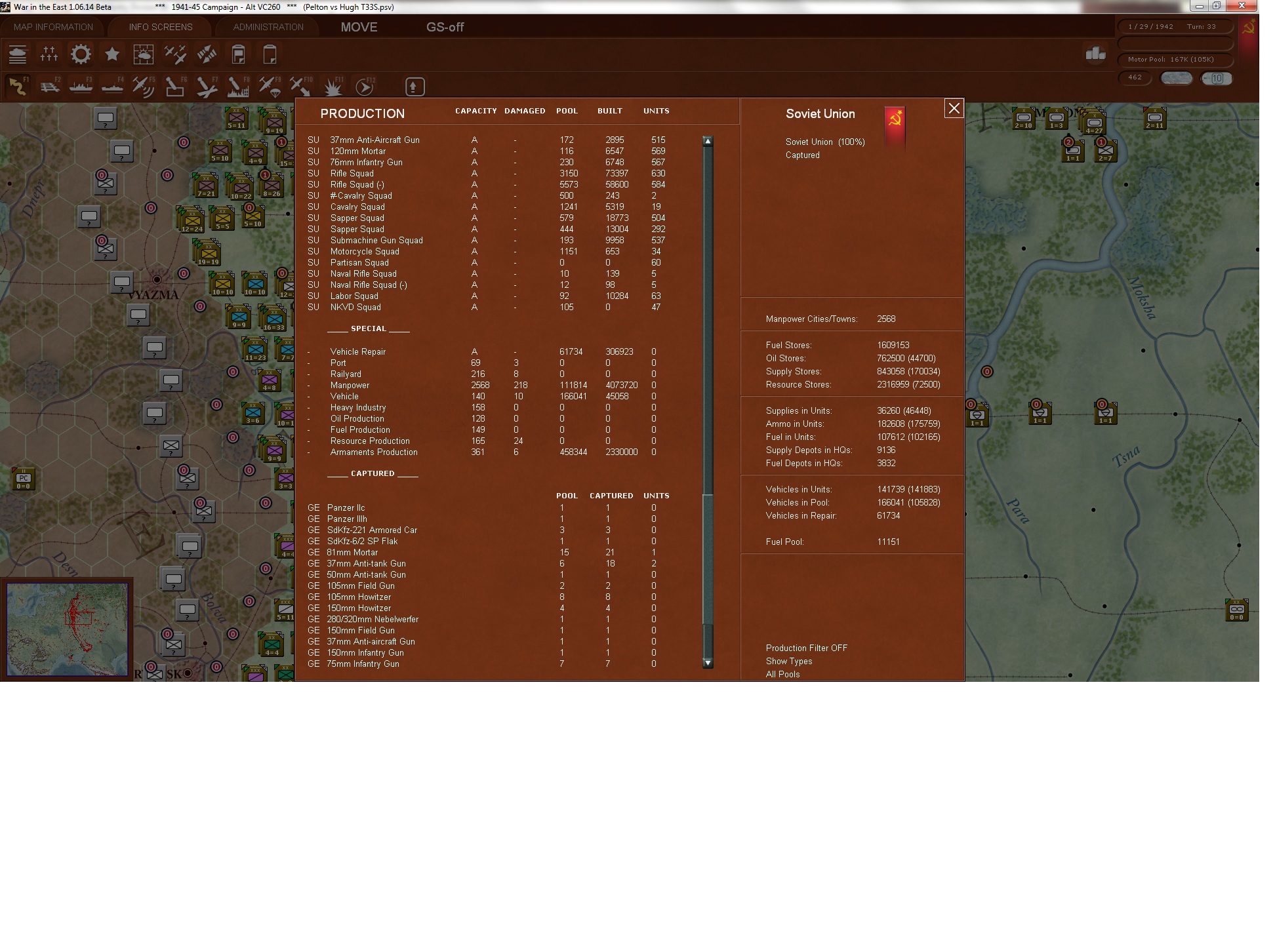Expand the MAP INFORMATION menu
Image resolution: width=1275 pixels, height=952 pixels.
click(x=53, y=27)
